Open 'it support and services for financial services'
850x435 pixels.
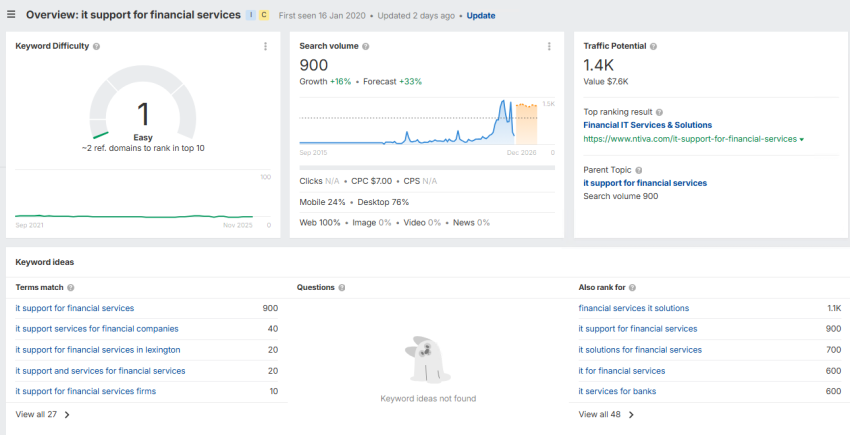click(x=100, y=371)
